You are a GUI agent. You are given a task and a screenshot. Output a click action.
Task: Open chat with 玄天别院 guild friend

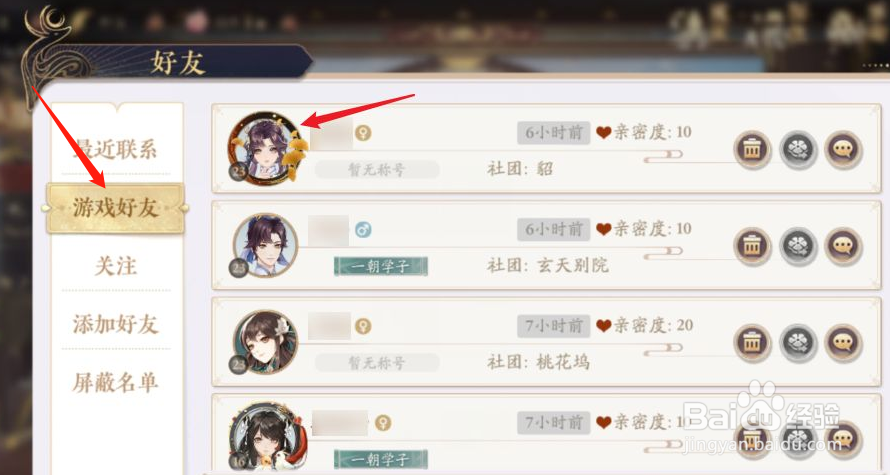coord(843,246)
